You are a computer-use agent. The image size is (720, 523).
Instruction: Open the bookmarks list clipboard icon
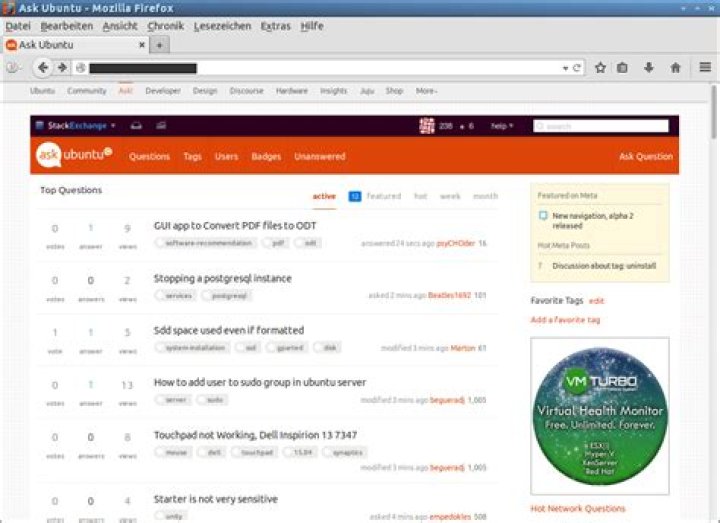622,68
